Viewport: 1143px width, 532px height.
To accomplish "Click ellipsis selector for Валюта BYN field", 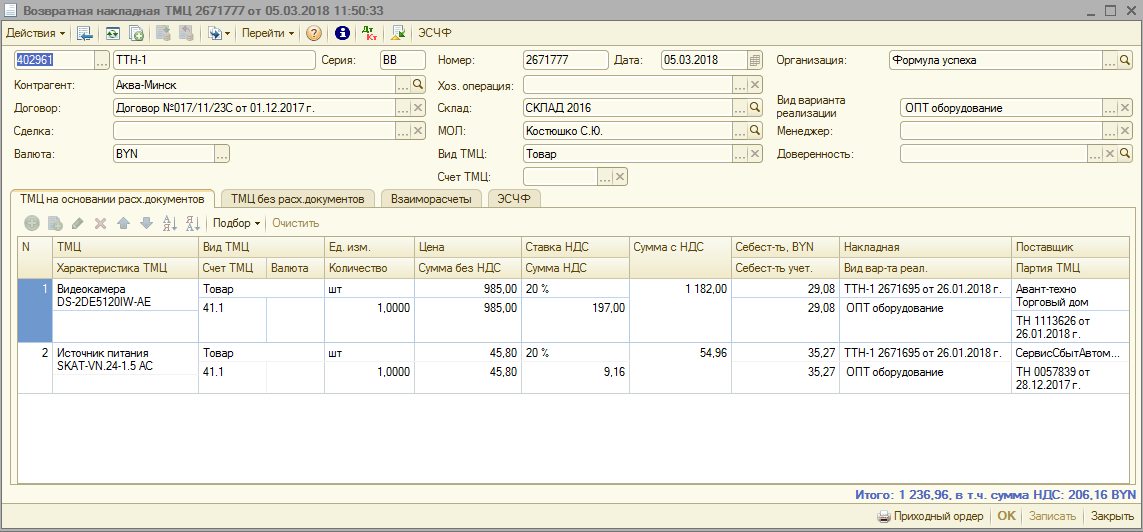I will (x=222, y=154).
